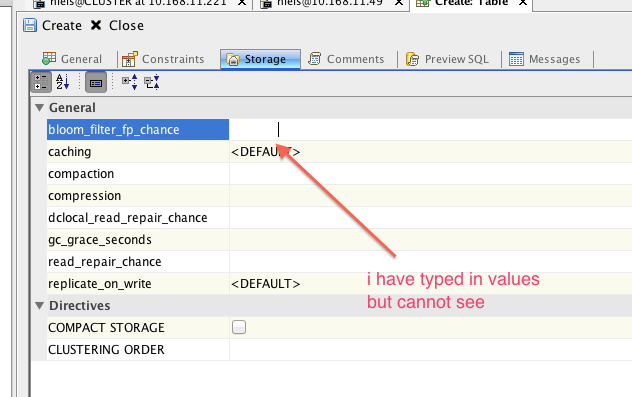Image resolution: width=632 pixels, height=397 pixels.
Task: Enable the COMPACT STORAGE checkbox
Action: click(x=239, y=327)
